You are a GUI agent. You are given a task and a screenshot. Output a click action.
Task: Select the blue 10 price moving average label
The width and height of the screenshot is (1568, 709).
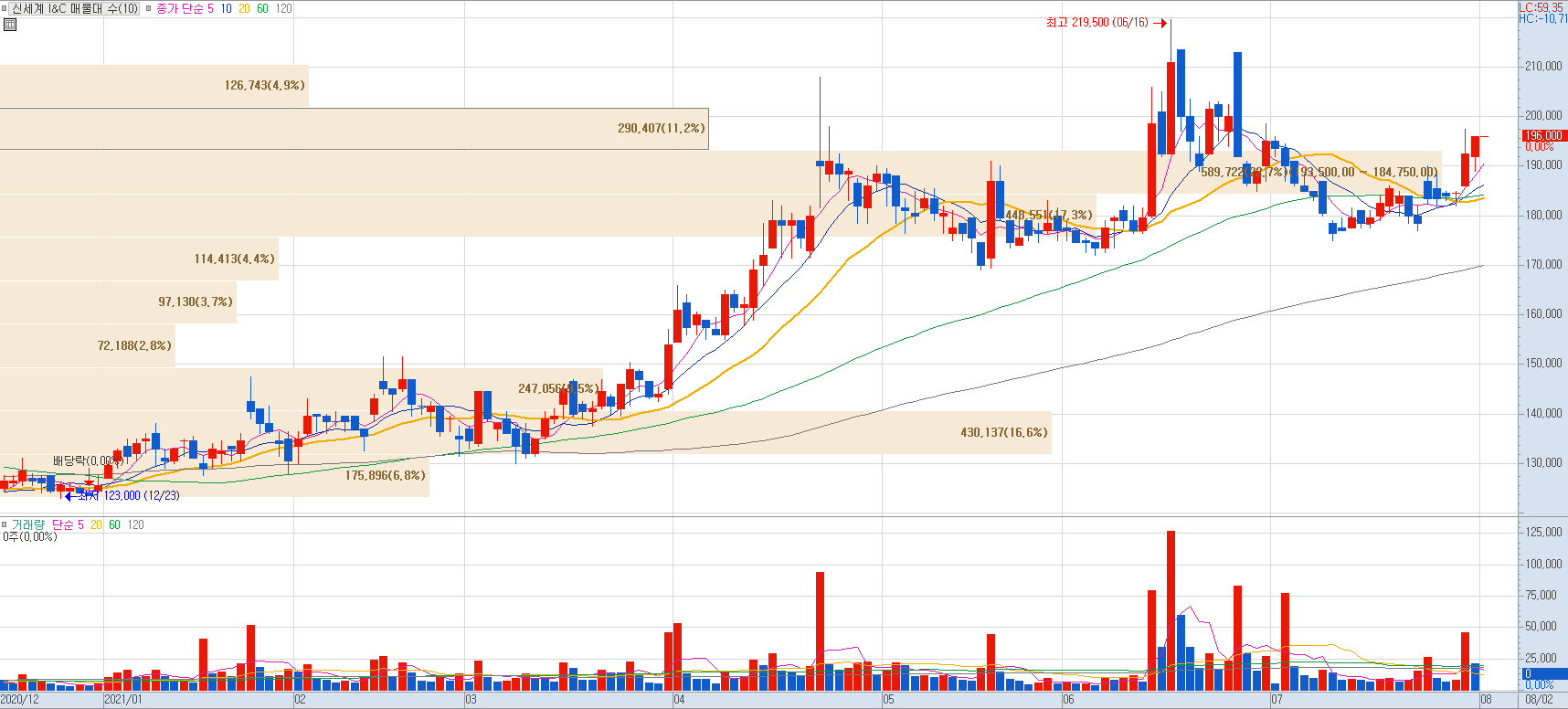coord(227,8)
